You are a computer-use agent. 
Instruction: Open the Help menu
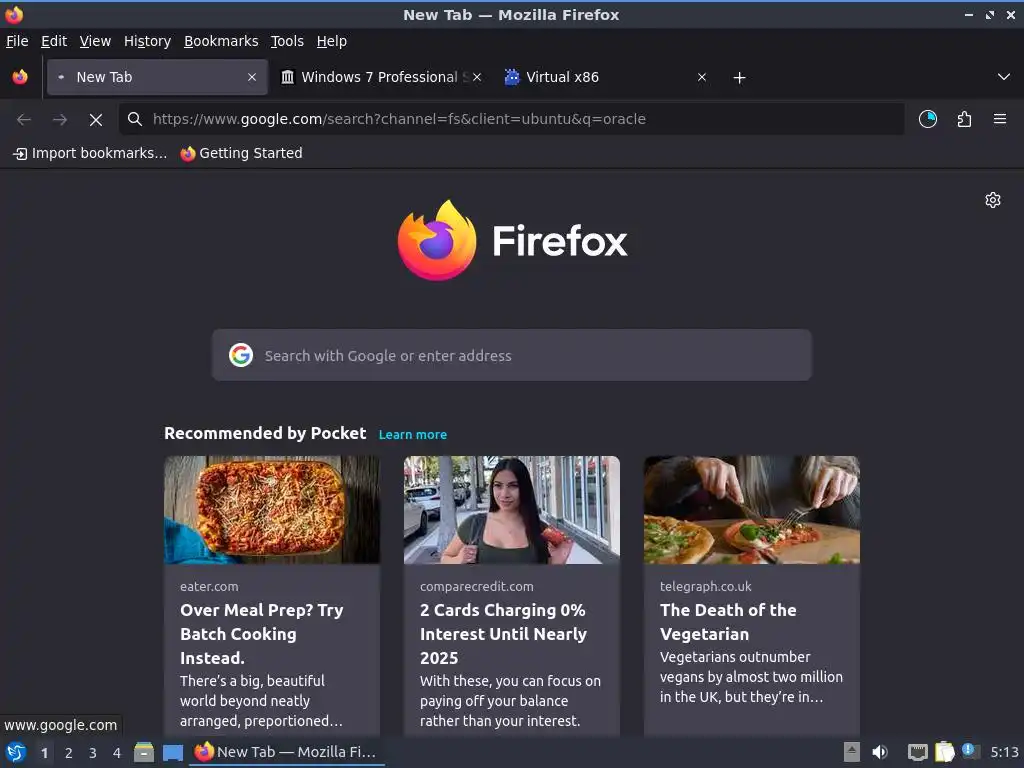point(332,41)
